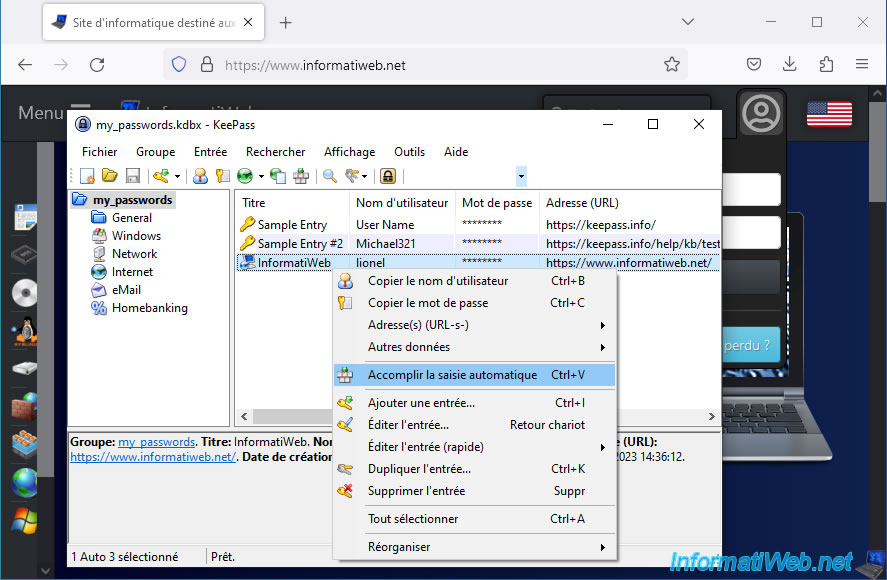Choose Éditer l'entrée... in context menu

coord(474,425)
